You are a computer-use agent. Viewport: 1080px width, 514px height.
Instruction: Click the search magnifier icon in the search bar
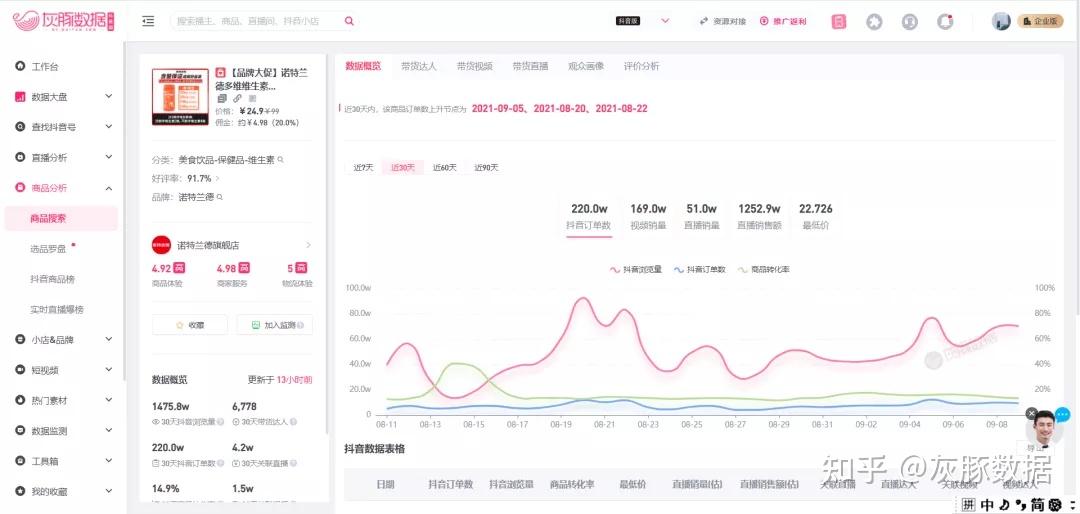(x=349, y=21)
